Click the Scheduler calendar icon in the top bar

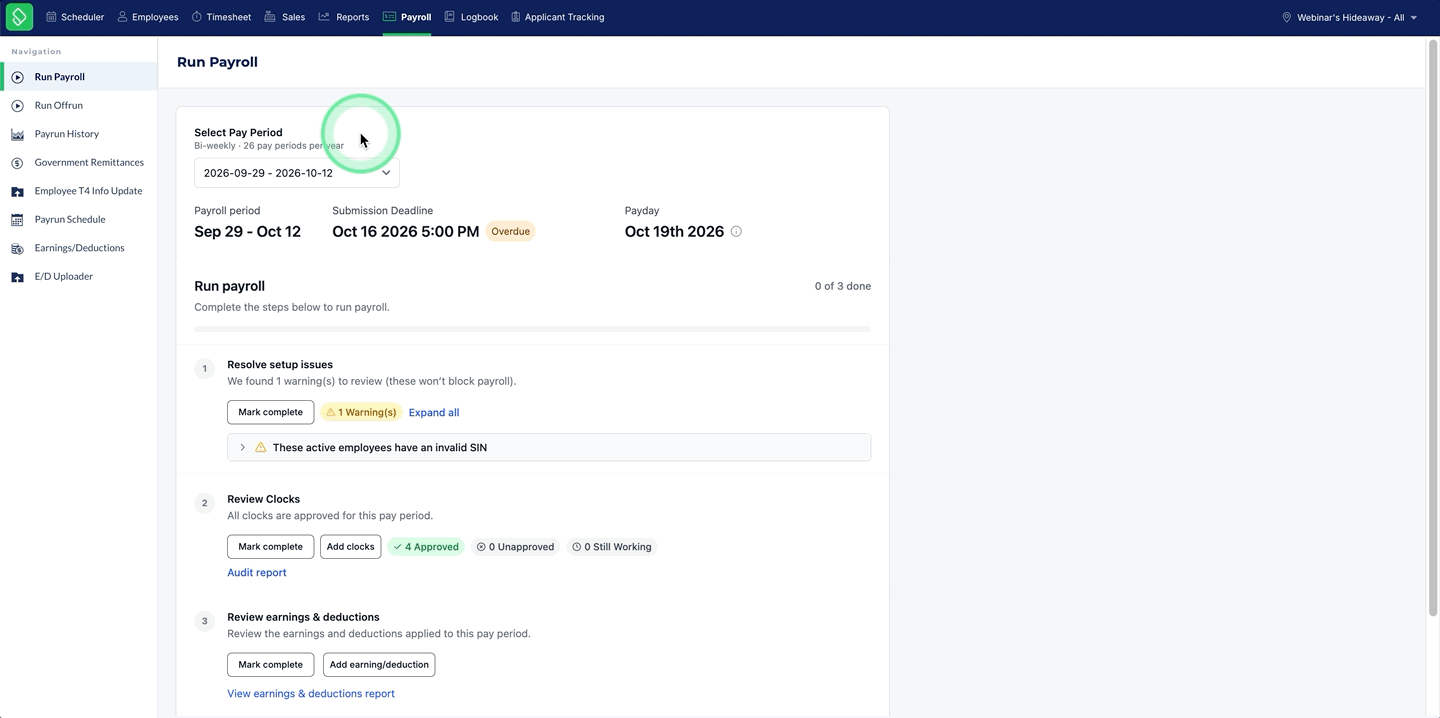pos(51,17)
